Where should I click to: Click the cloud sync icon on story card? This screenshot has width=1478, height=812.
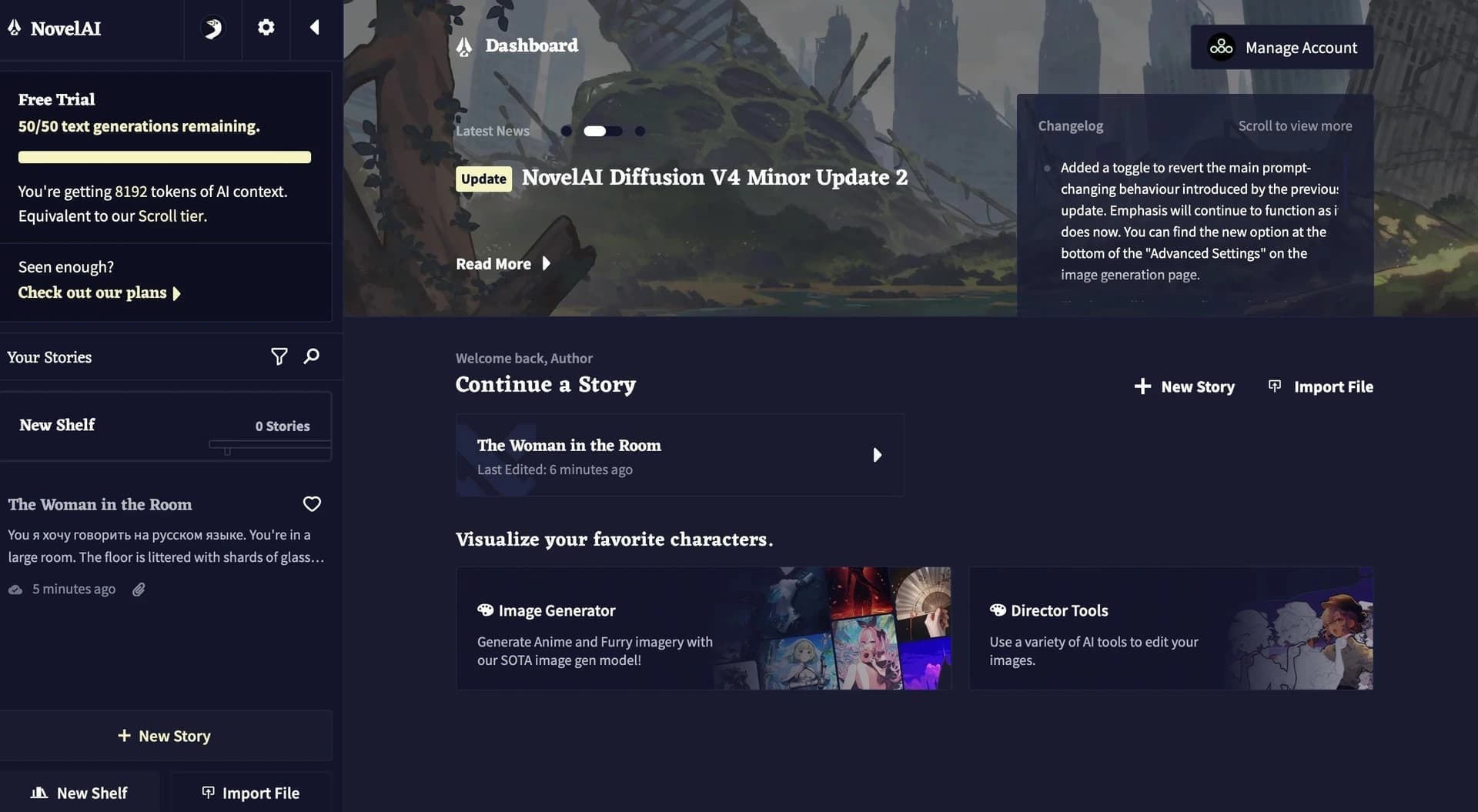click(x=15, y=590)
